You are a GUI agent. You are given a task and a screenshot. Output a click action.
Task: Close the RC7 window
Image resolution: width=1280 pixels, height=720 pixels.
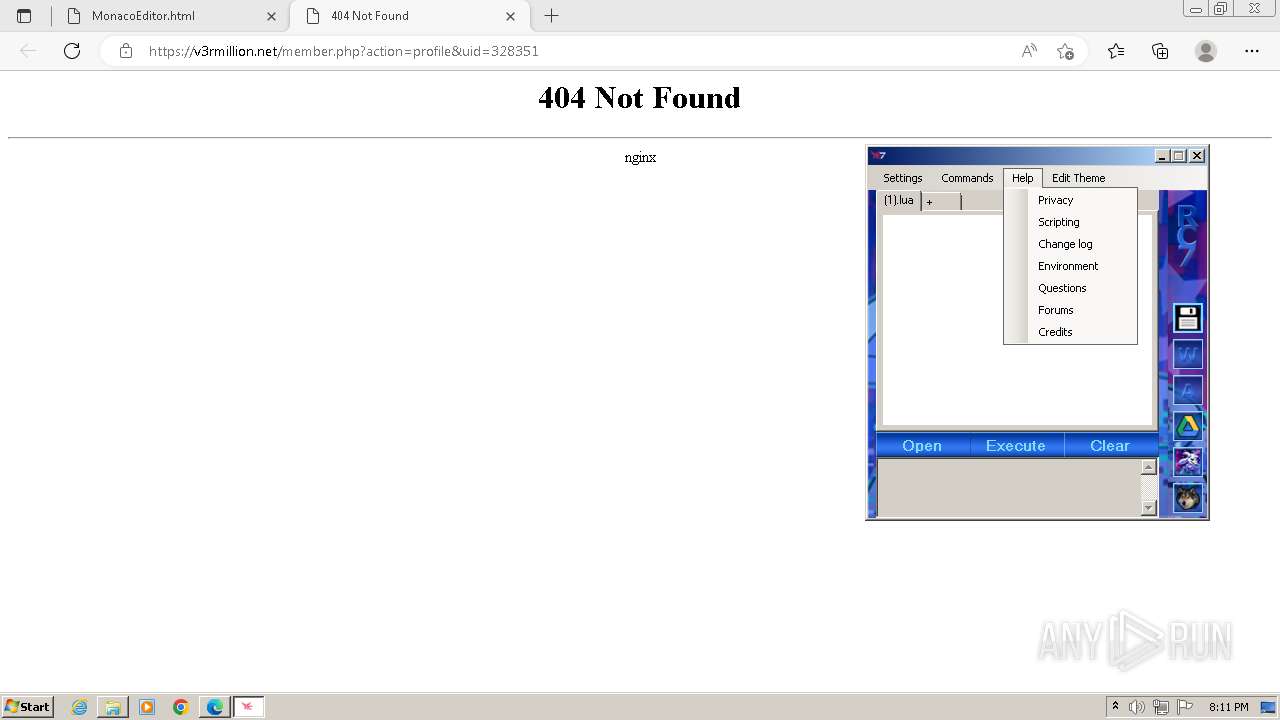[1197, 156]
